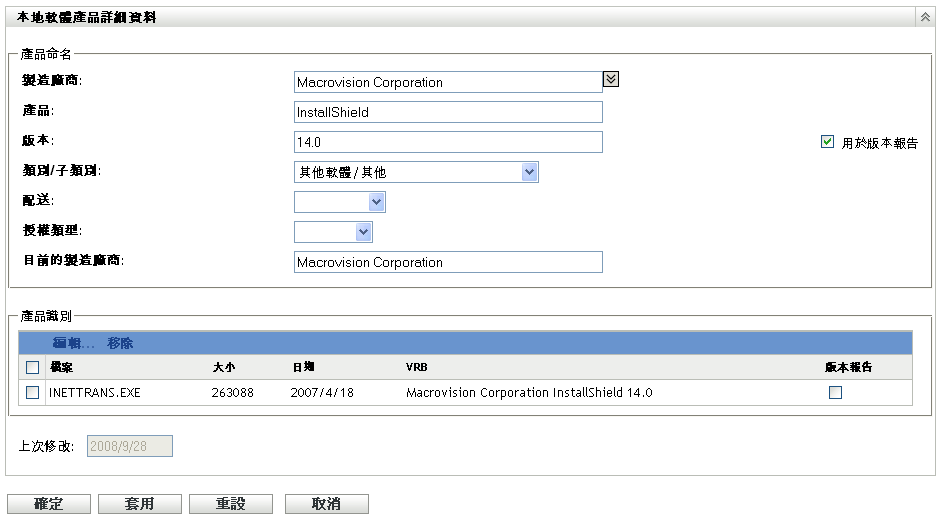Click the INETTRANS.EXE file name

click(x=94, y=393)
